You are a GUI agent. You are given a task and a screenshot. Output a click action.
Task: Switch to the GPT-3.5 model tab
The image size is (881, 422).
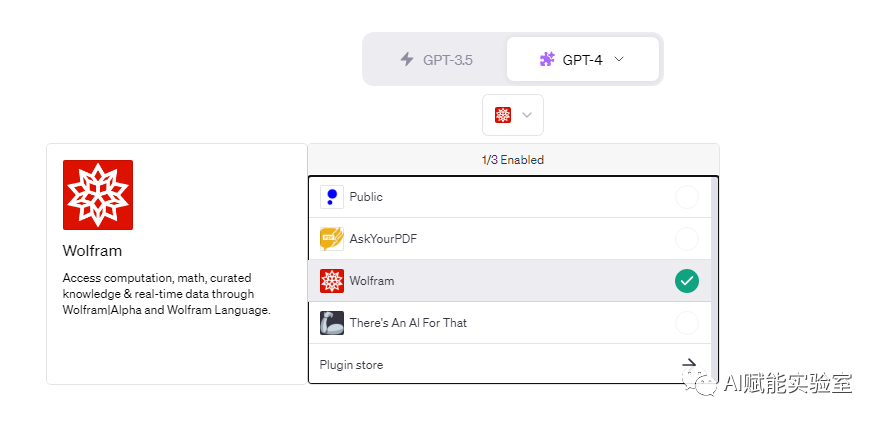[x=436, y=59]
